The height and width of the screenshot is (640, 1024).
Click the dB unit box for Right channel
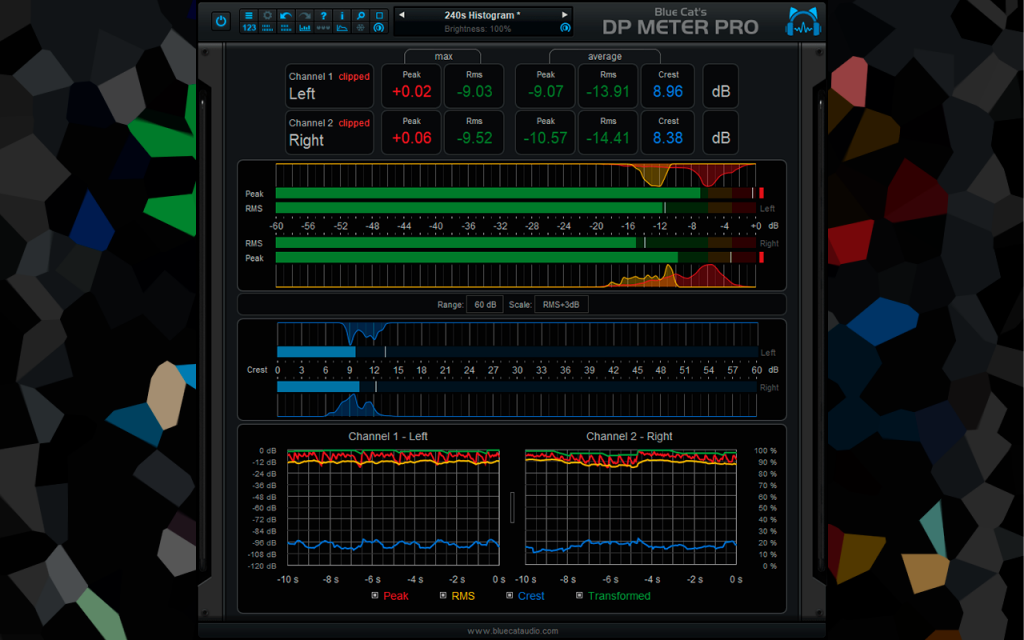click(x=720, y=132)
